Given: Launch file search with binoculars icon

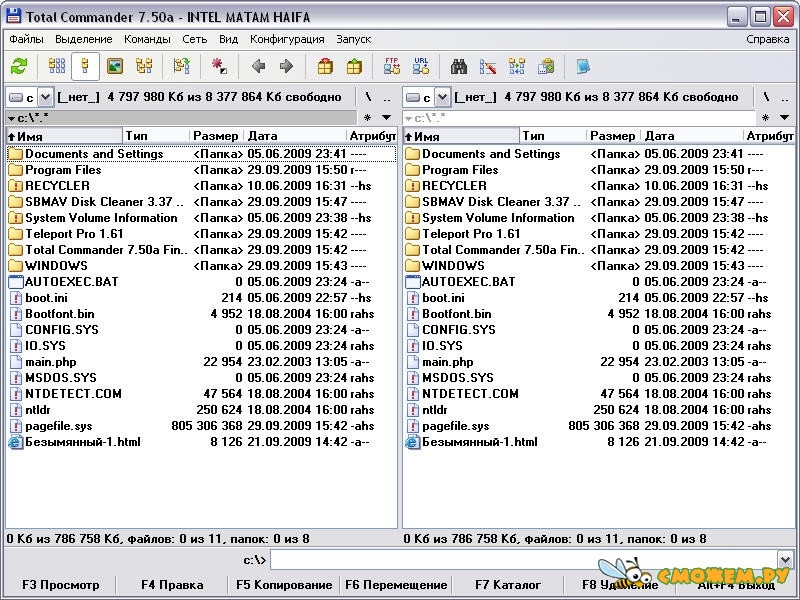Looking at the screenshot, I should [x=459, y=66].
